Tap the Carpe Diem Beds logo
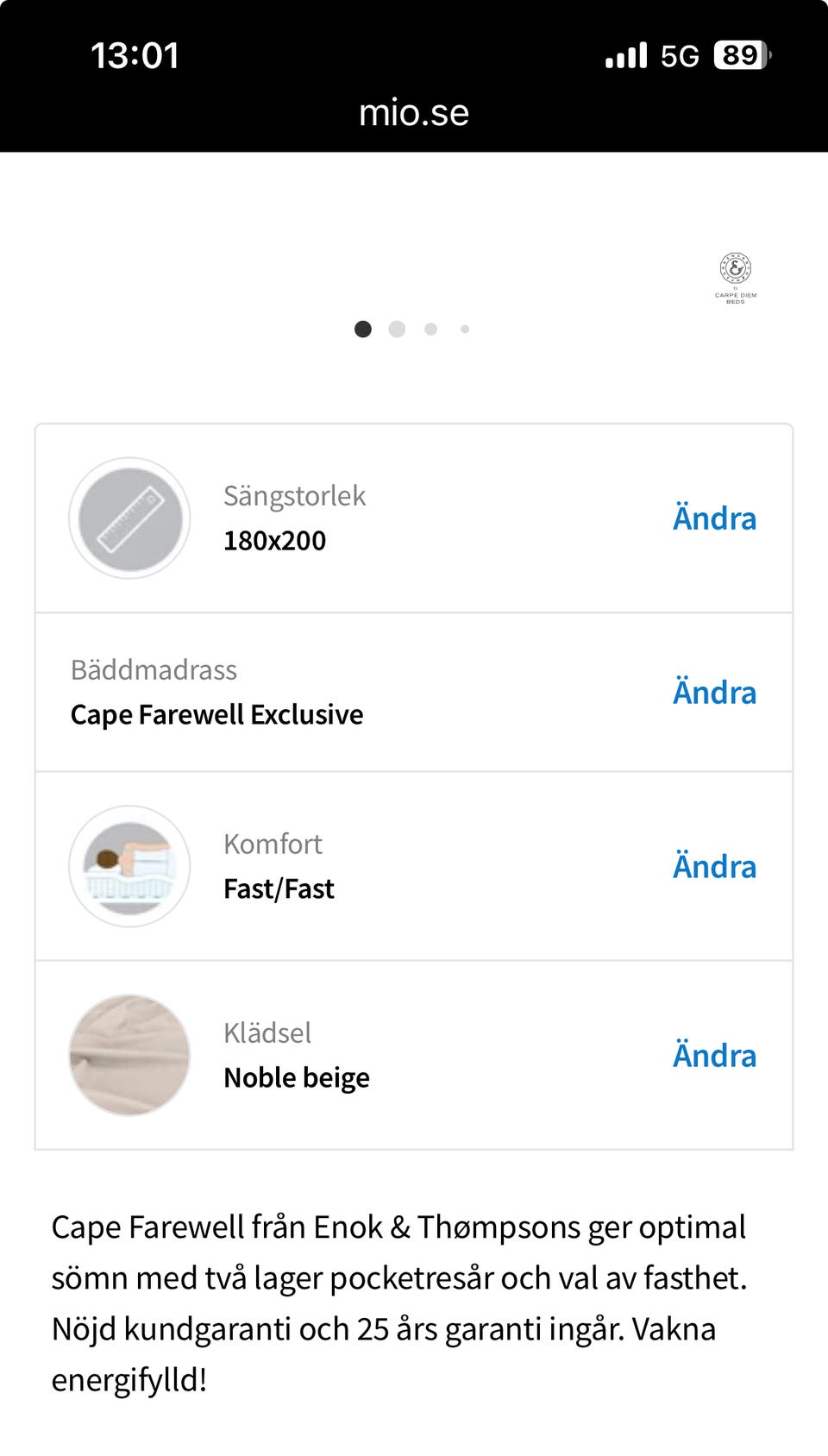Viewport: 828px width, 1456px height. [736, 278]
